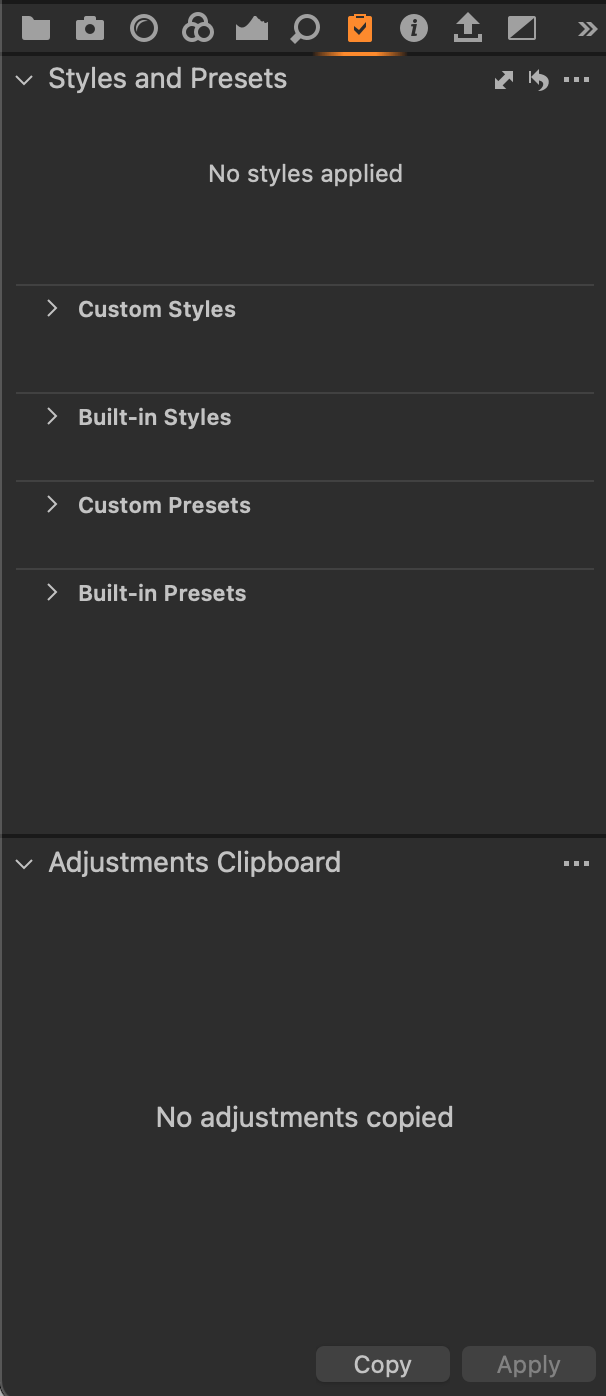Open the Color tool tab with the three circles icon

(198, 28)
